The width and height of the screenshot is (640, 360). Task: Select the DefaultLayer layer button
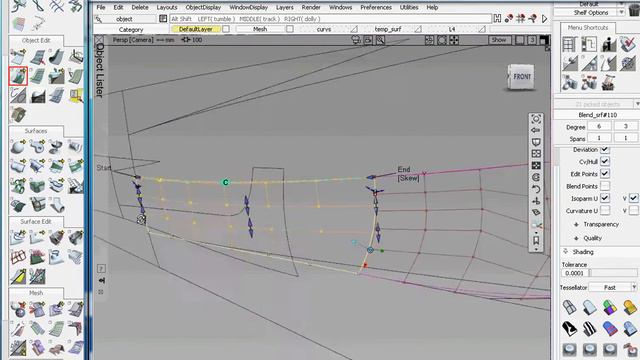tap(196, 29)
